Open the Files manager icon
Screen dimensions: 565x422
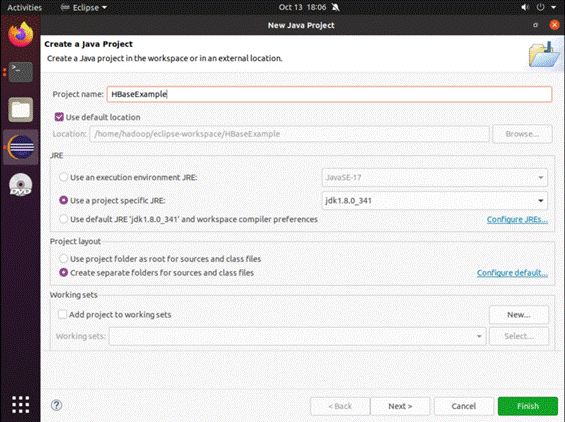pos(21,110)
